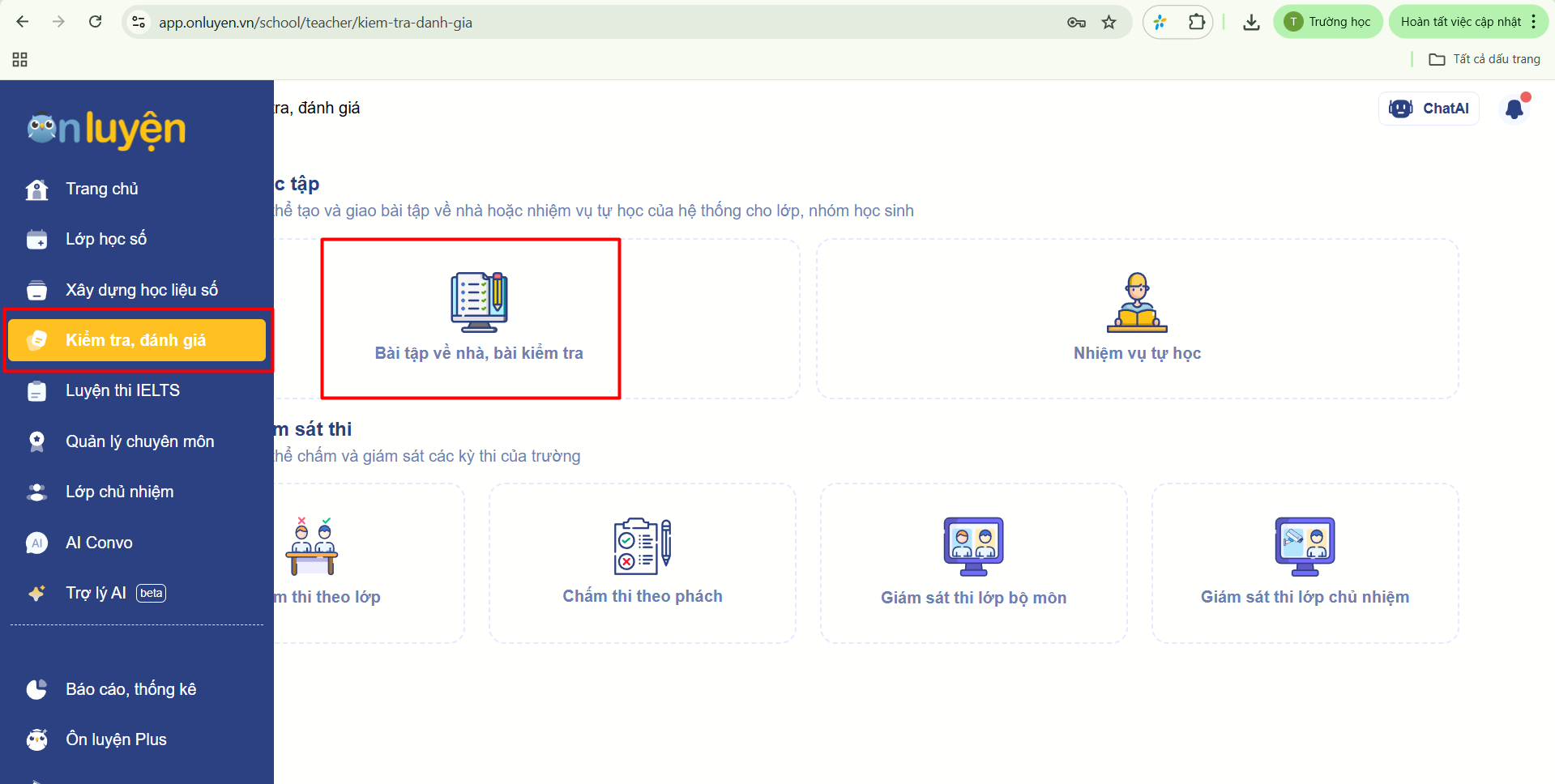
Task: Open Báo cáo, thống kê reports
Action: pos(130,689)
